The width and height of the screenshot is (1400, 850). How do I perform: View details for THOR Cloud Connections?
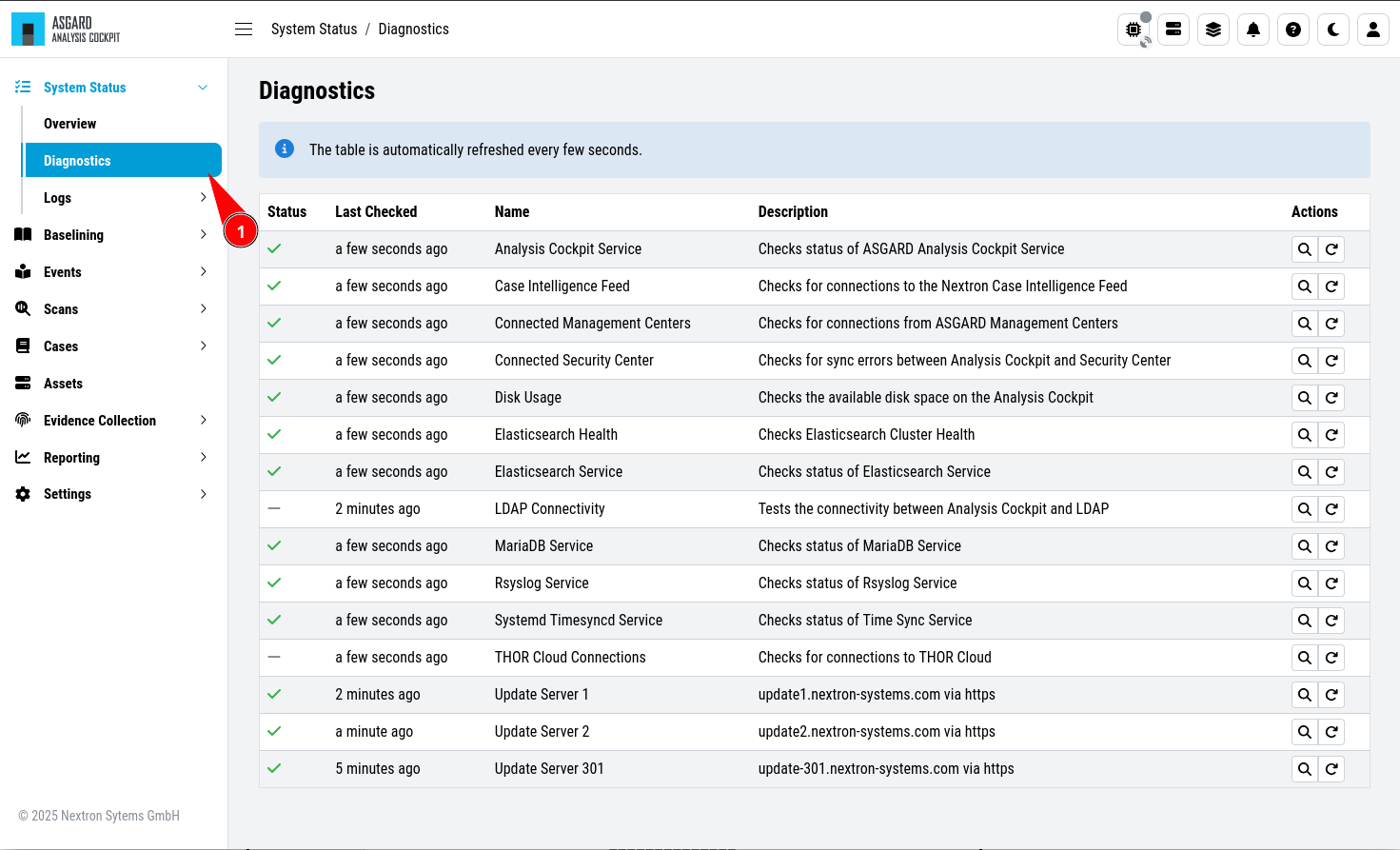[1305, 658]
